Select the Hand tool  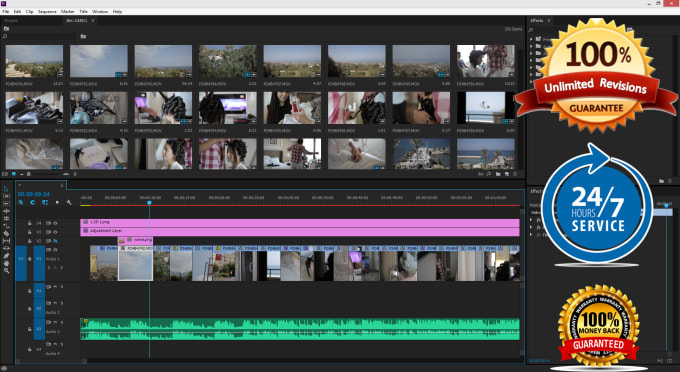[x=6, y=263]
